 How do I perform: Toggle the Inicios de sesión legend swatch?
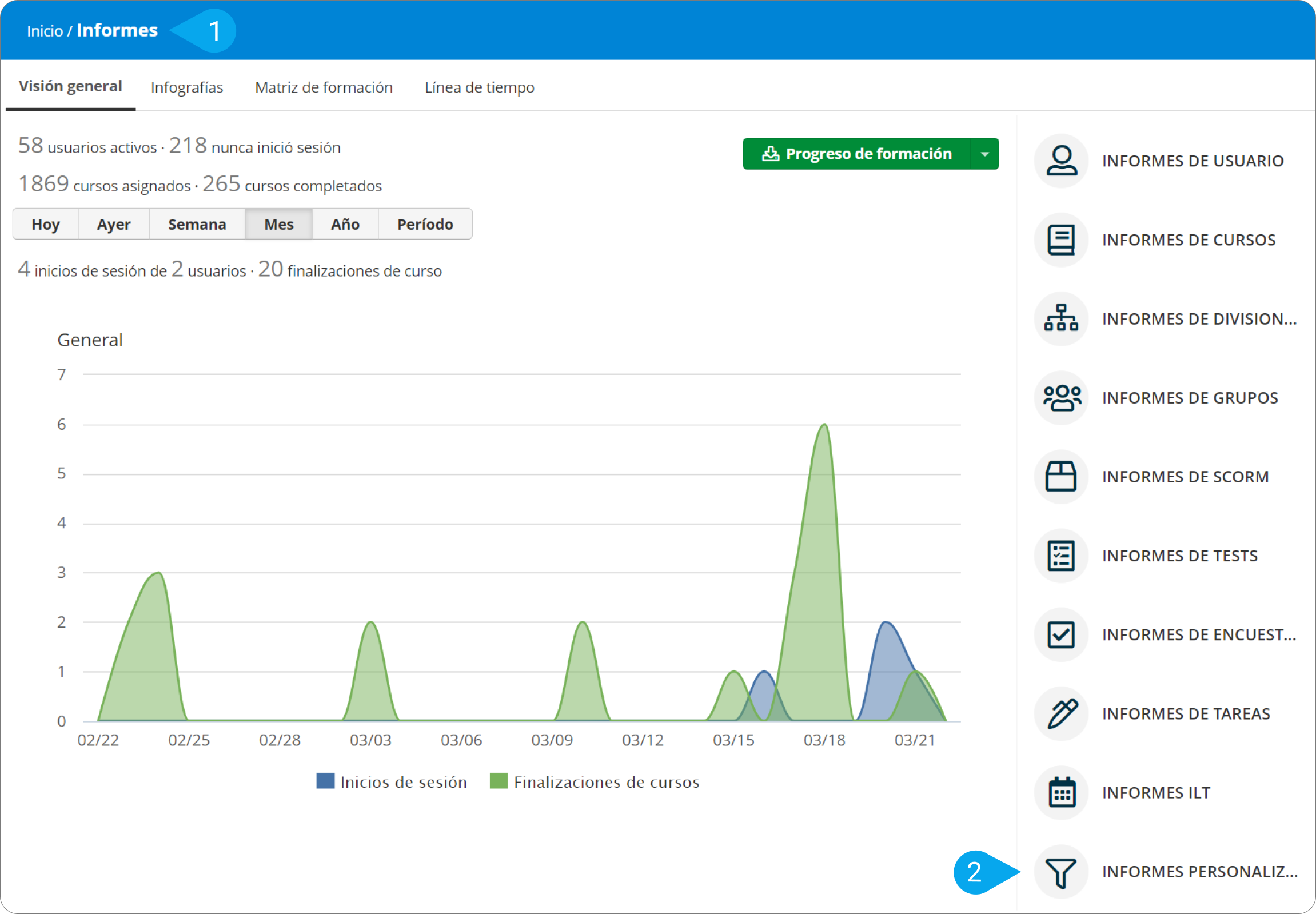point(325,781)
